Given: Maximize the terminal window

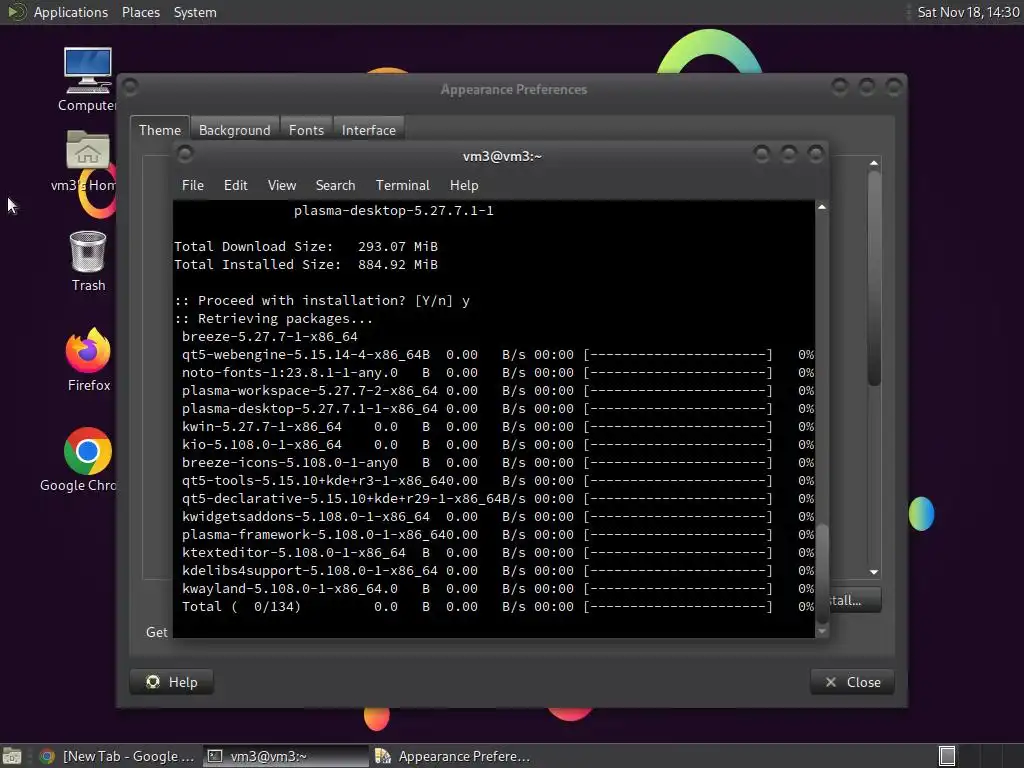Looking at the screenshot, I should pyautogui.click(x=789, y=153).
